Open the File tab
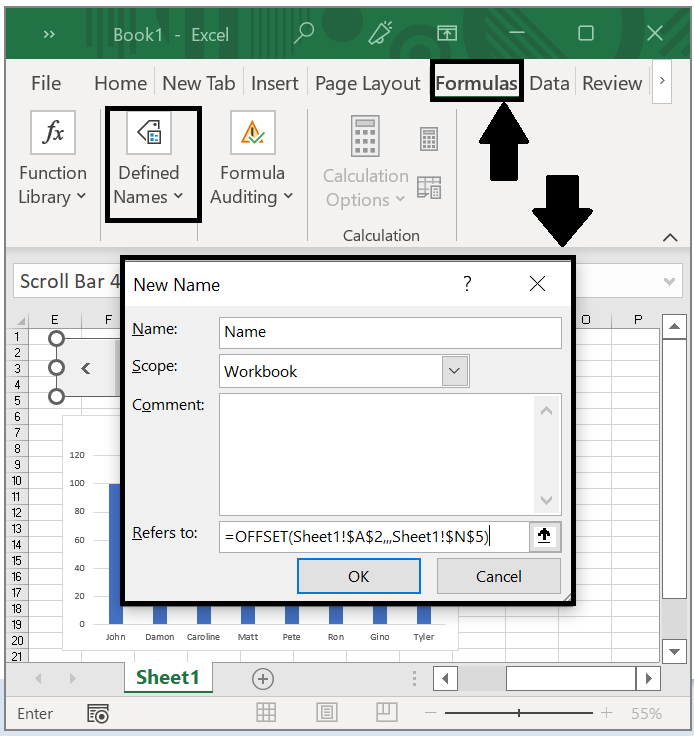The height and width of the screenshot is (736, 694). click(46, 83)
